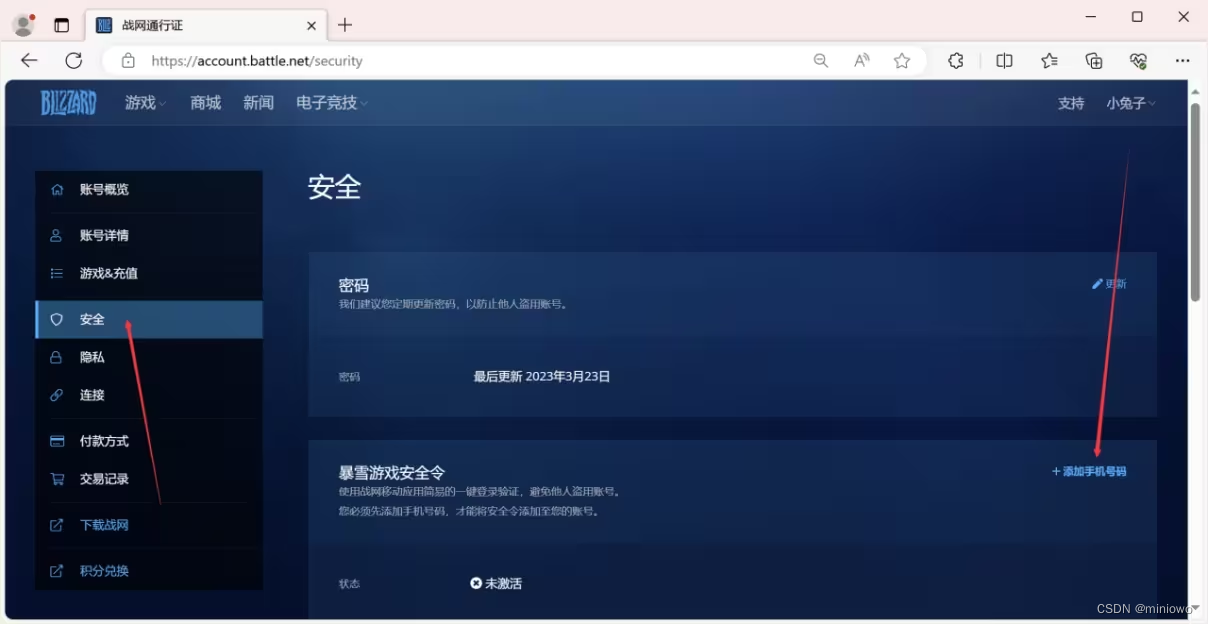Screen dimensions: 1208x624
Task: Click the 暴雪游戏安全令 section title
Action: pyautogui.click(x=392, y=473)
